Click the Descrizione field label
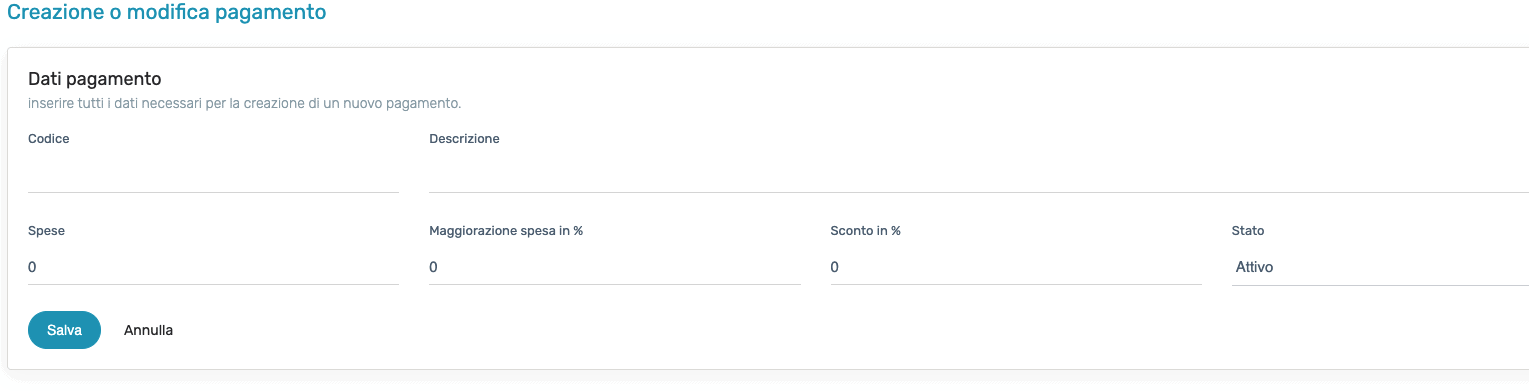The image size is (1529, 391). coord(464,139)
